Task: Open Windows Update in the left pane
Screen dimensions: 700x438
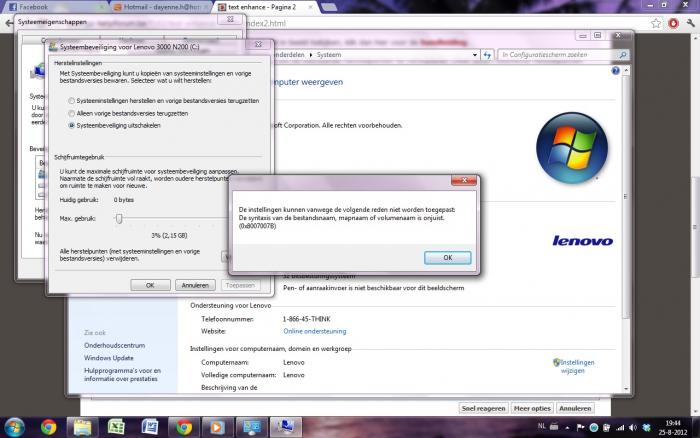Action: (108, 358)
